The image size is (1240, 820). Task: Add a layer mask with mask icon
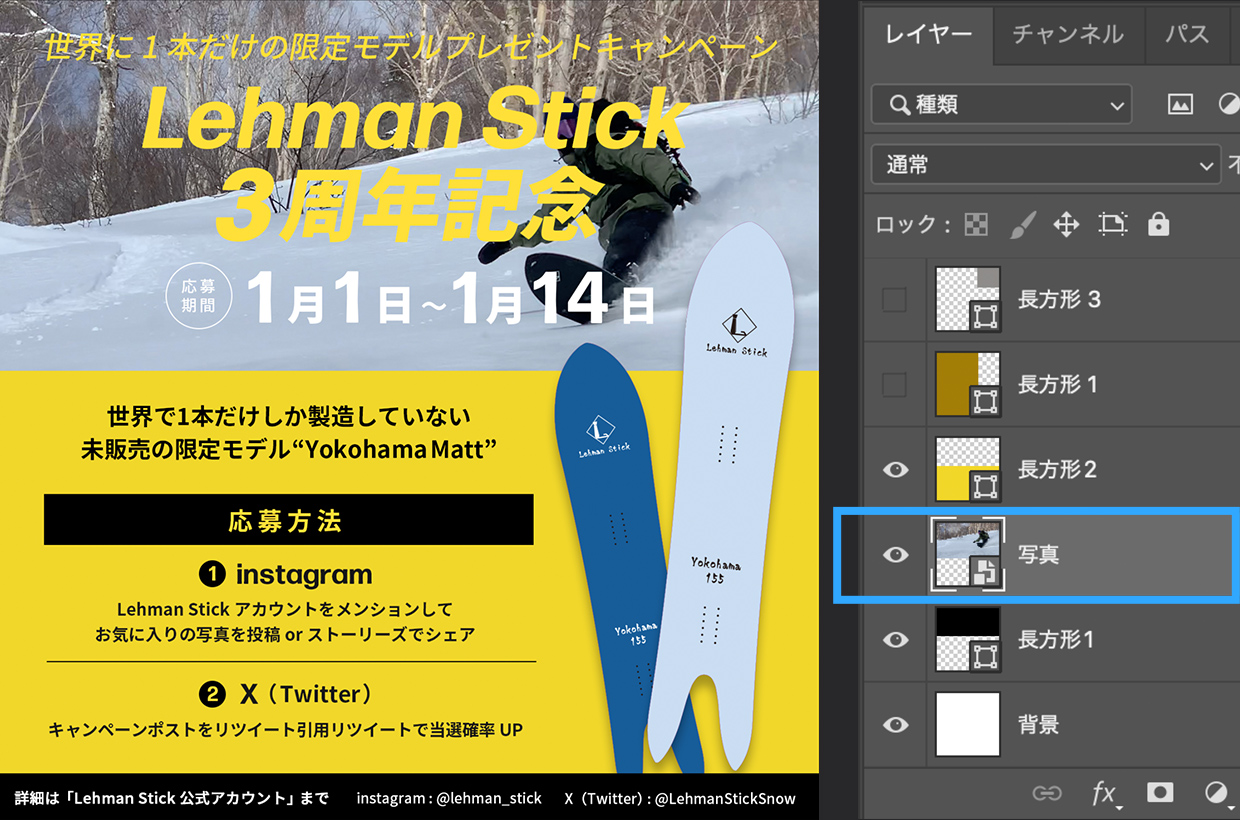coord(1160,793)
